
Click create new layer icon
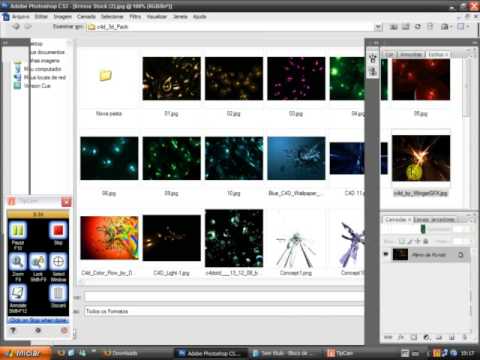(x=452, y=337)
